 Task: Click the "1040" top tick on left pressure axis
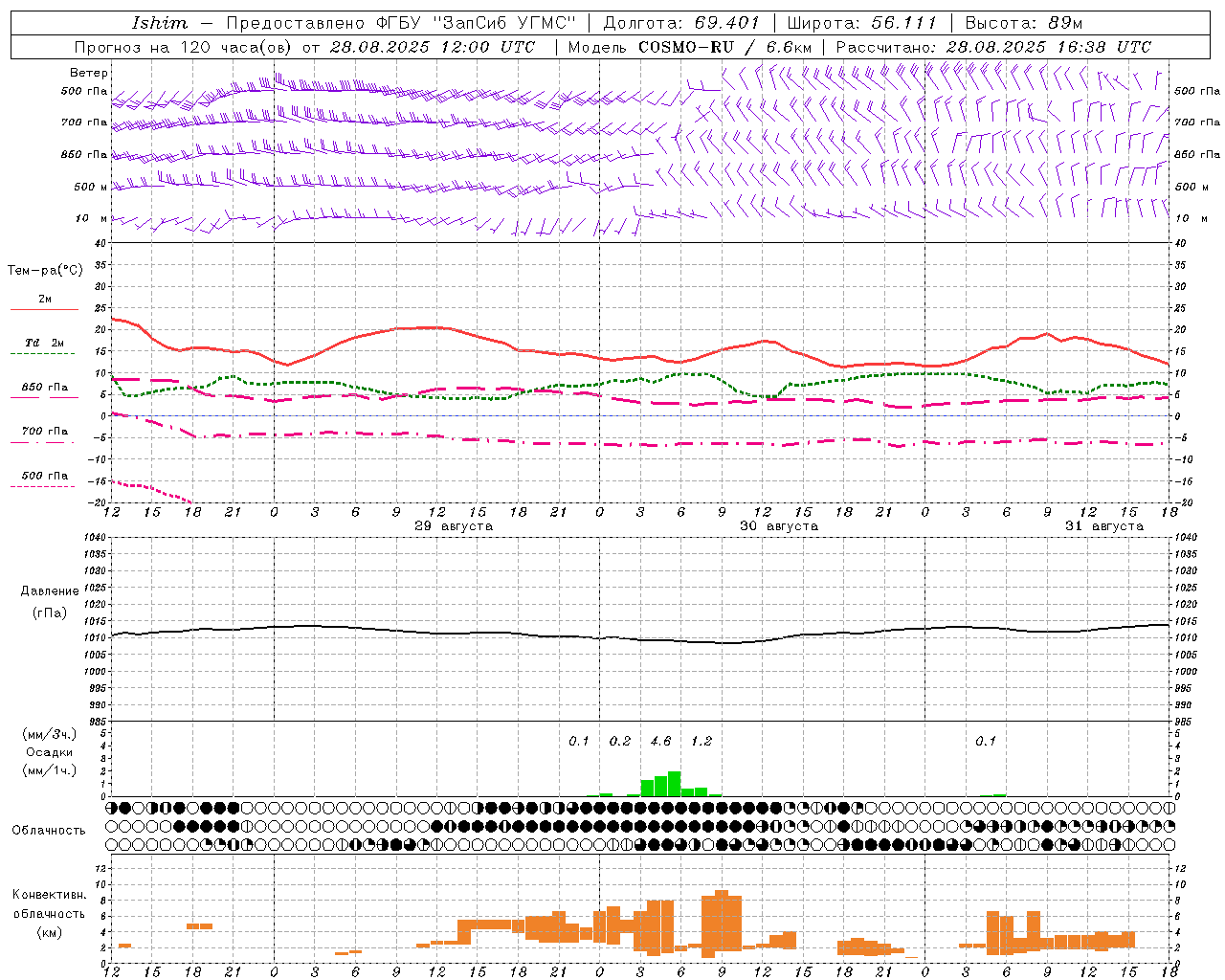coord(94,537)
